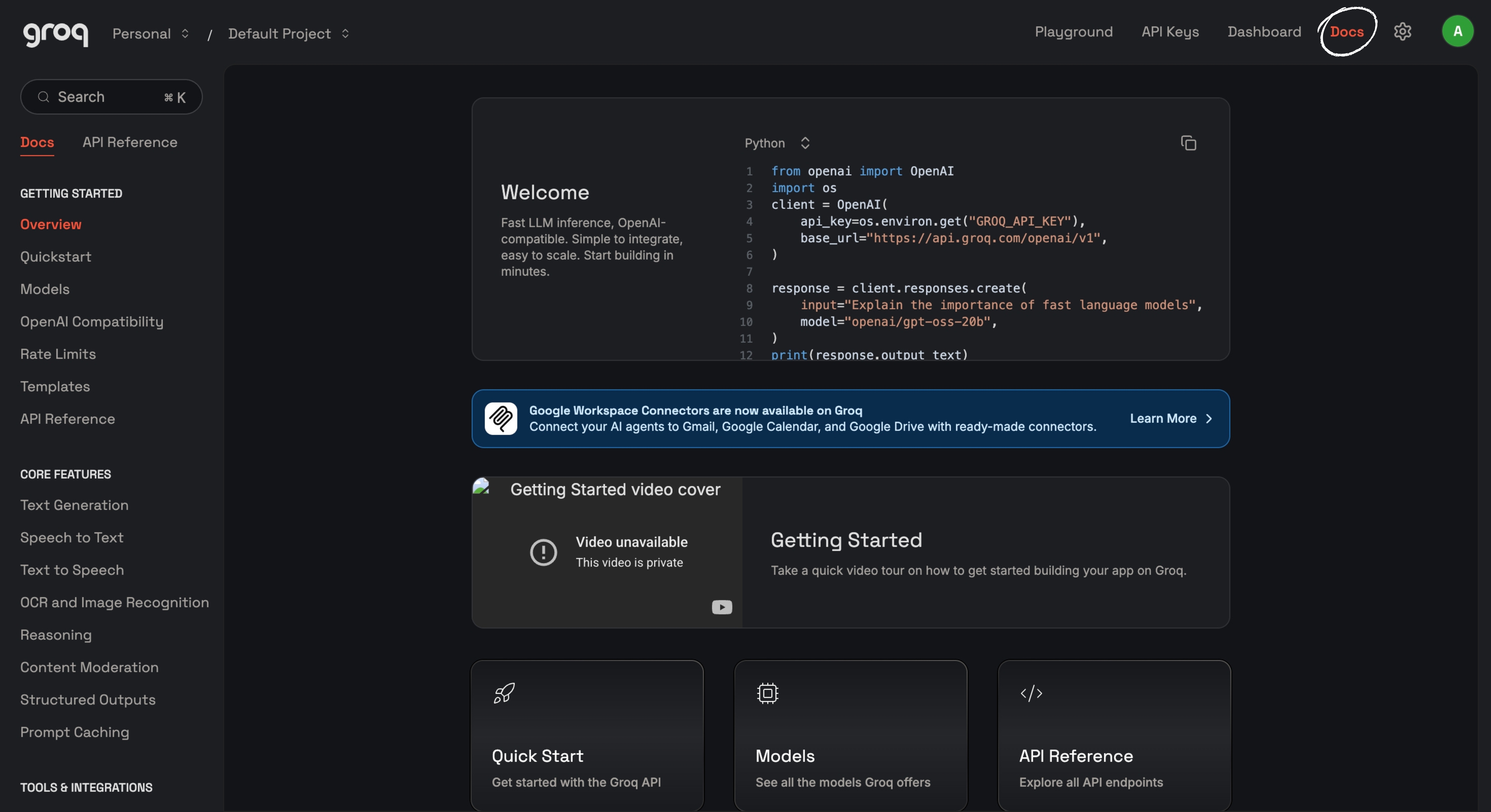
Task: Click the magnifier icon in the search bar
Action: pos(44,97)
